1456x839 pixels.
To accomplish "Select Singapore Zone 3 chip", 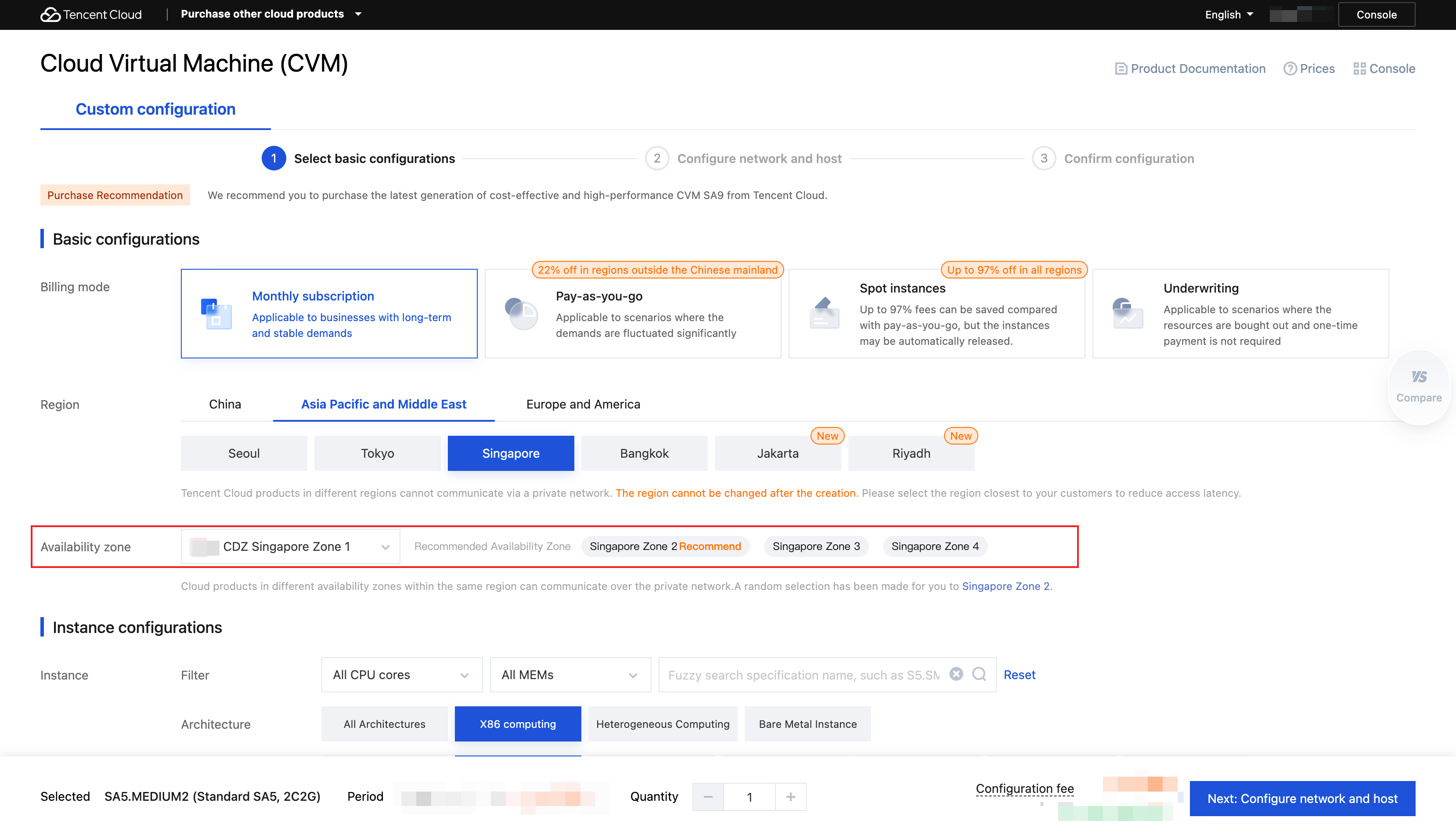I will click(x=815, y=546).
